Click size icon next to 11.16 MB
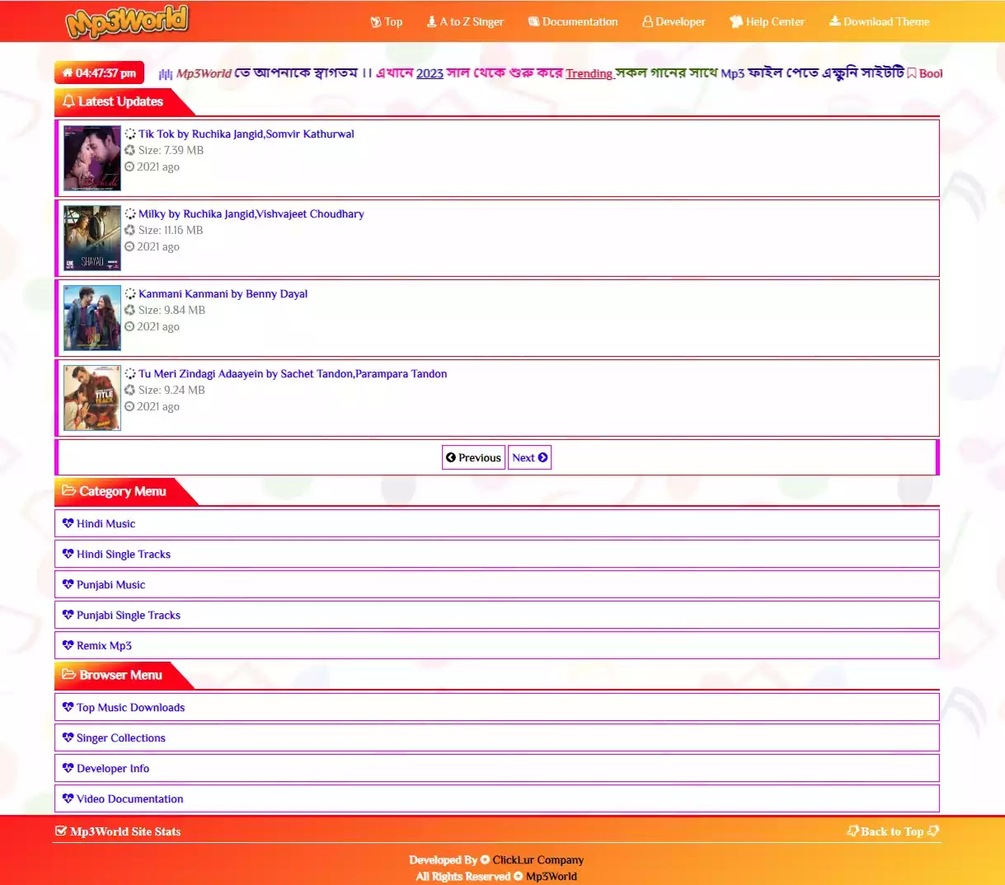1005x885 pixels. [129, 231]
